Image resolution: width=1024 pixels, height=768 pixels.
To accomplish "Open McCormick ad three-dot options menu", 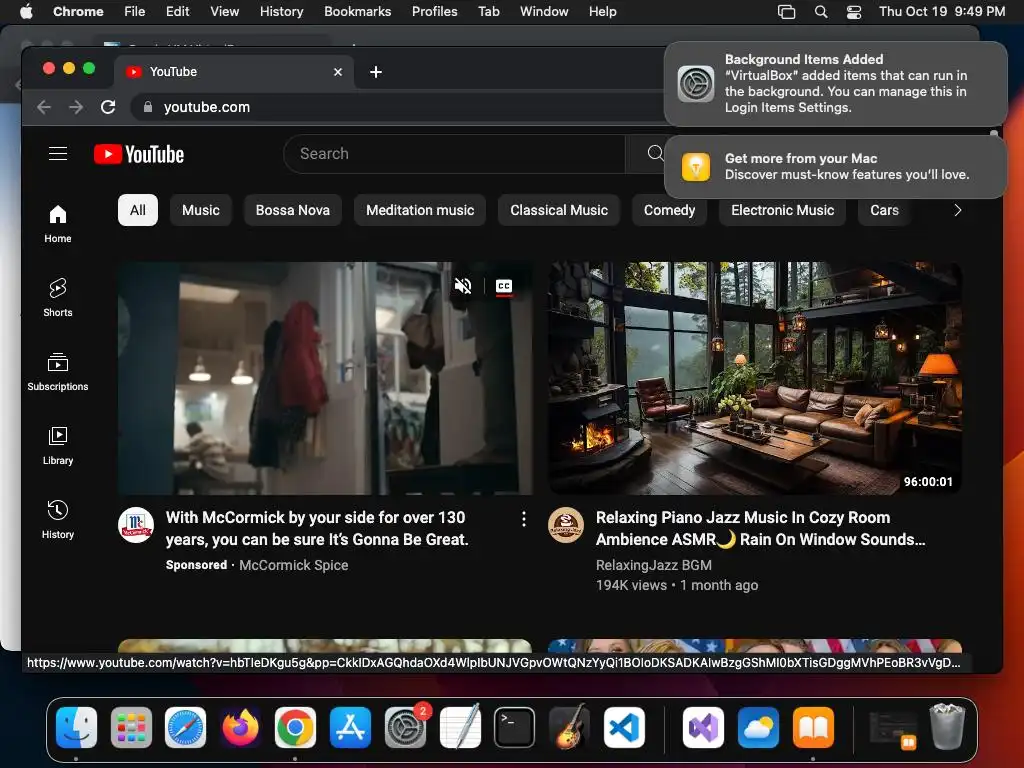I will coord(524,519).
